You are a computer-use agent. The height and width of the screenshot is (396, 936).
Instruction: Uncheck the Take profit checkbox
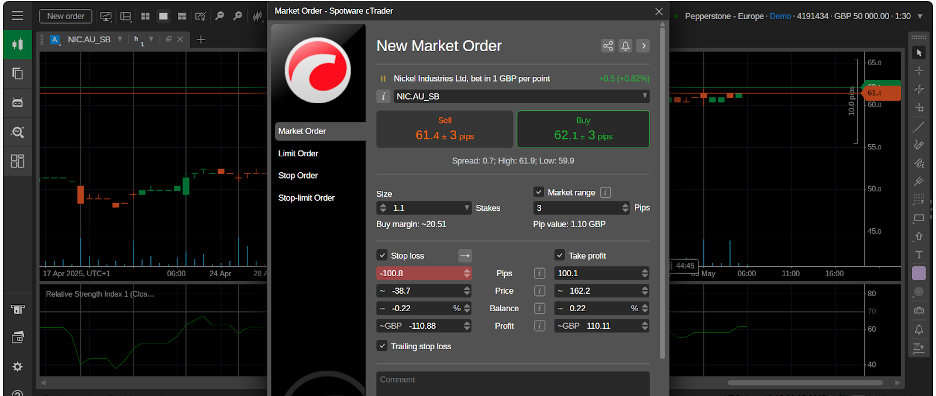(560, 256)
